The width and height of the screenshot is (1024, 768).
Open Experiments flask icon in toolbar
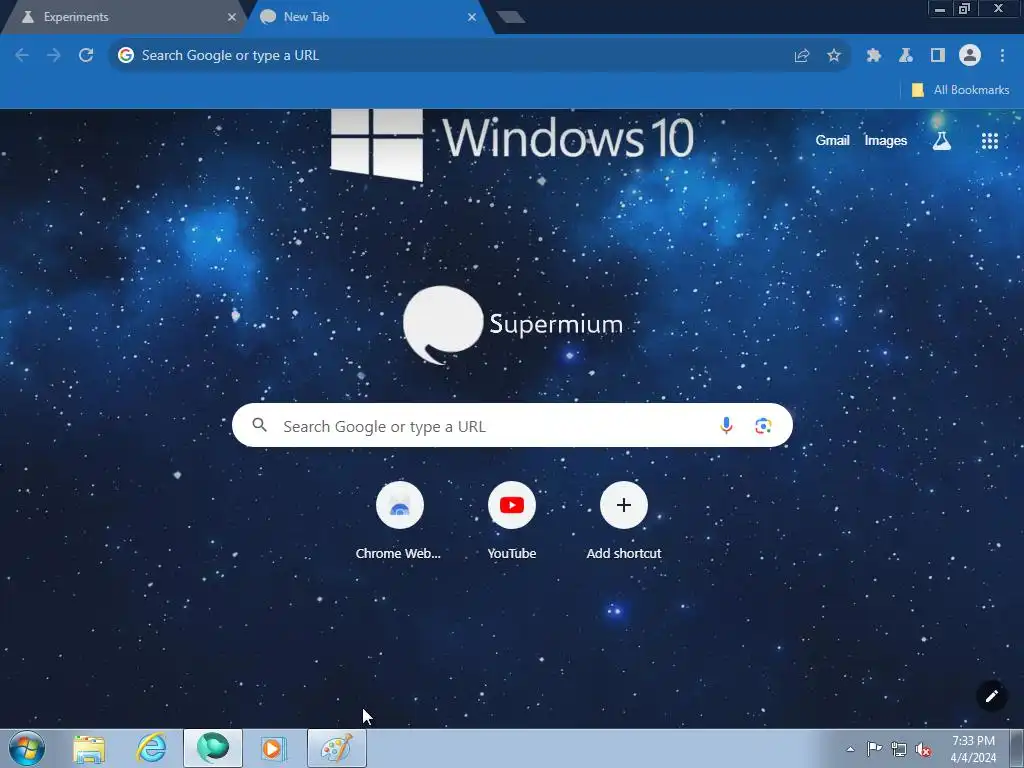click(906, 56)
